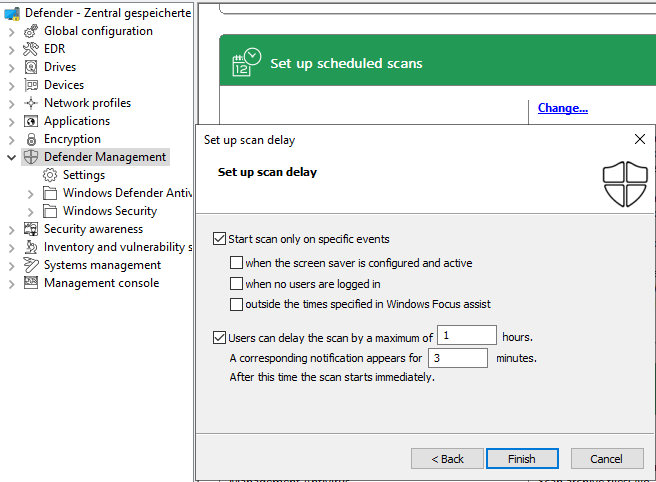Viewport: 656px width, 482px height.
Task: Expand the Devices tree node
Action: 12,86
